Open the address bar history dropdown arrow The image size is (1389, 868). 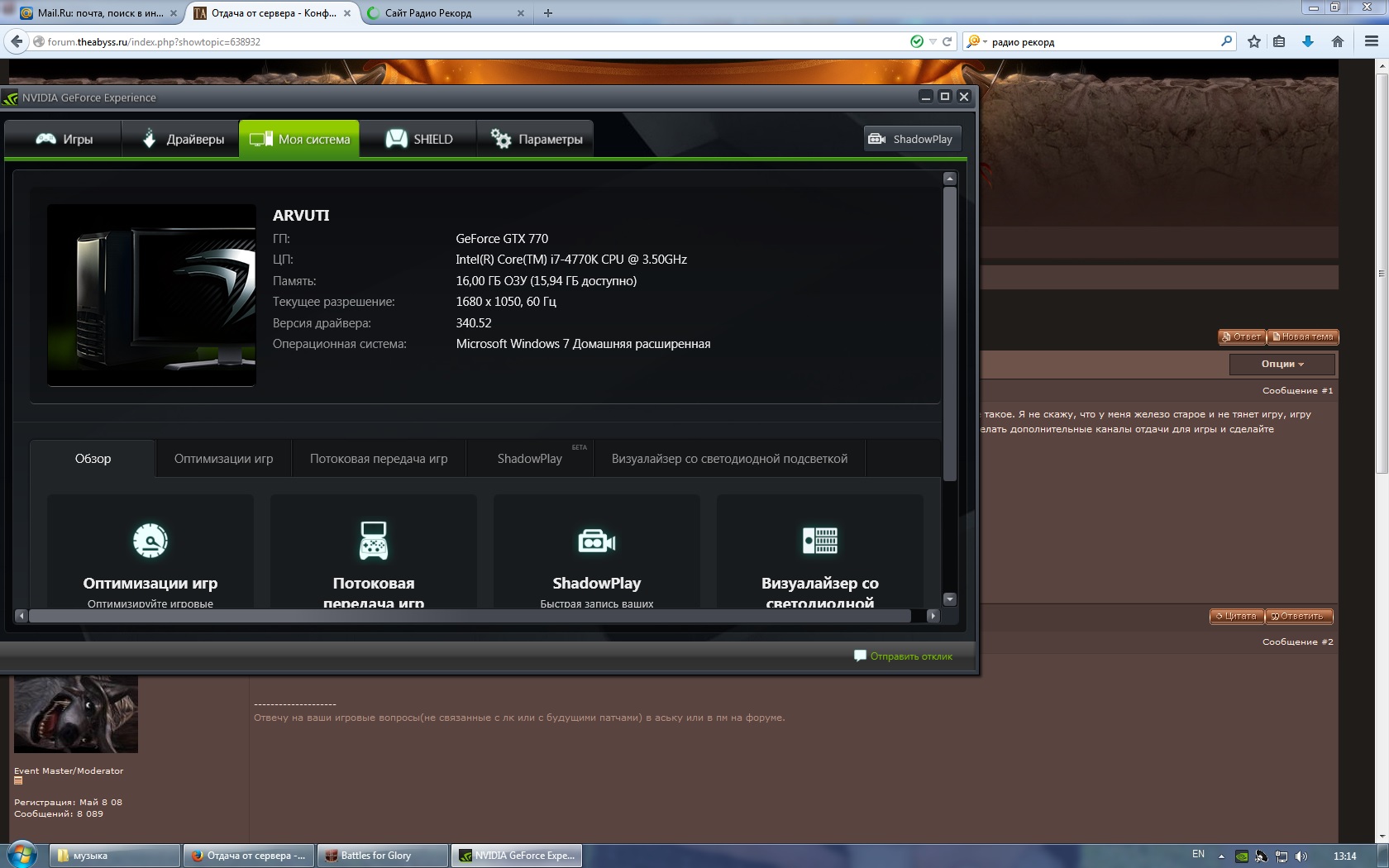[x=933, y=42]
